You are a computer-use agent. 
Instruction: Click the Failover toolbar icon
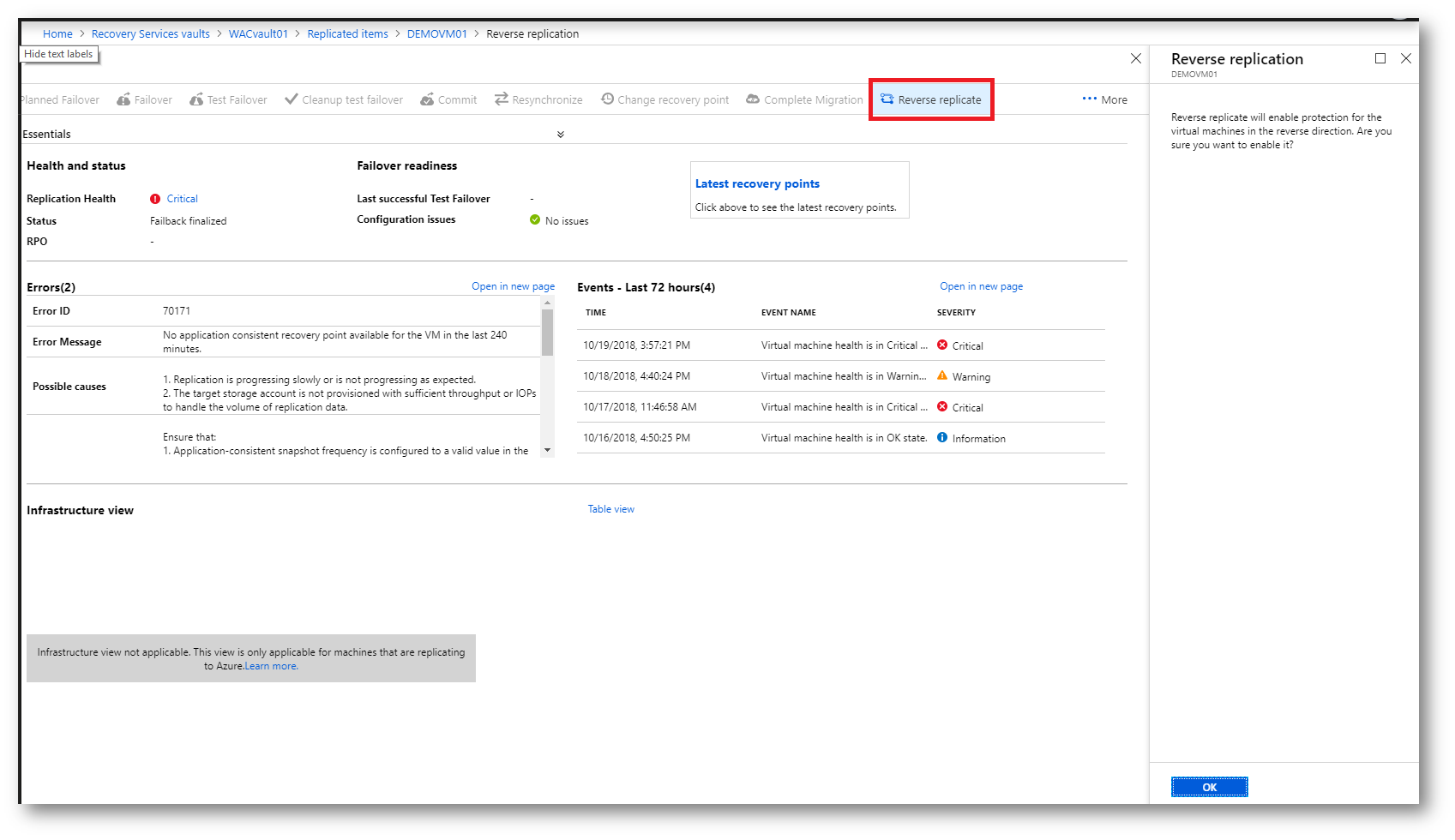(123, 99)
